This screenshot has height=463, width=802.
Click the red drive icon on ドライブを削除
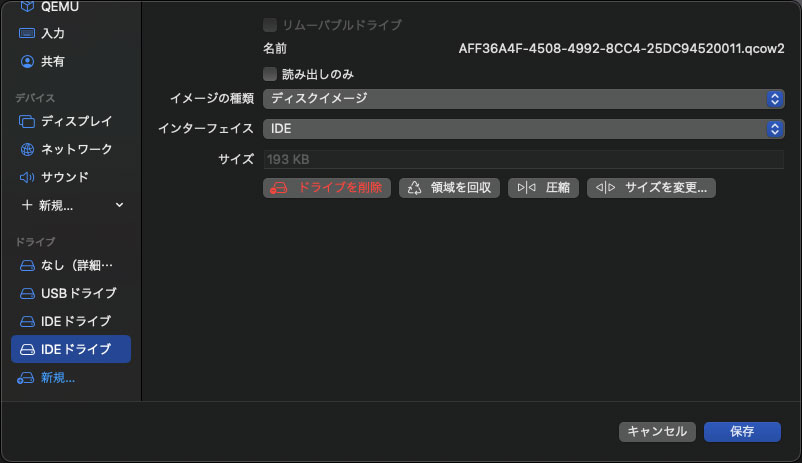click(279, 188)
